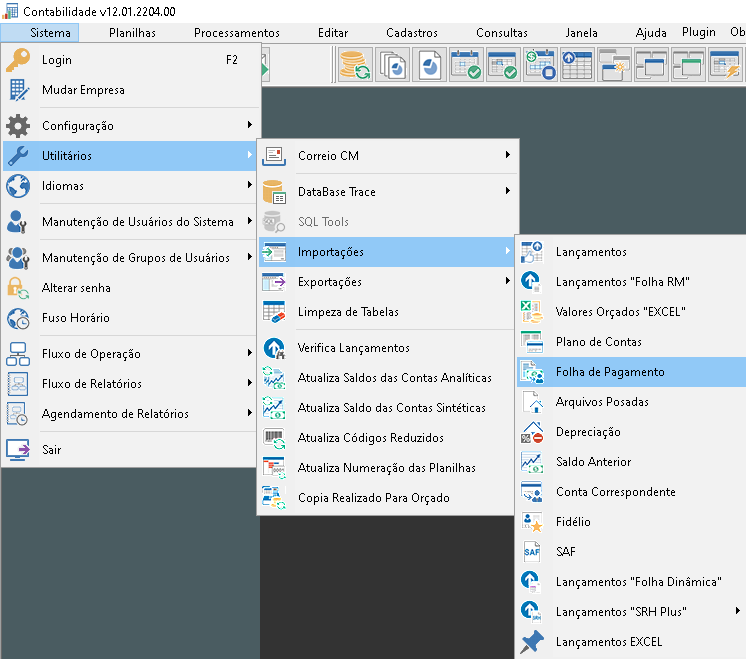The width and height of the screenshot is (746, 659).
Task: Open the Processamentos menu
Action: click(x=236, y=33)
